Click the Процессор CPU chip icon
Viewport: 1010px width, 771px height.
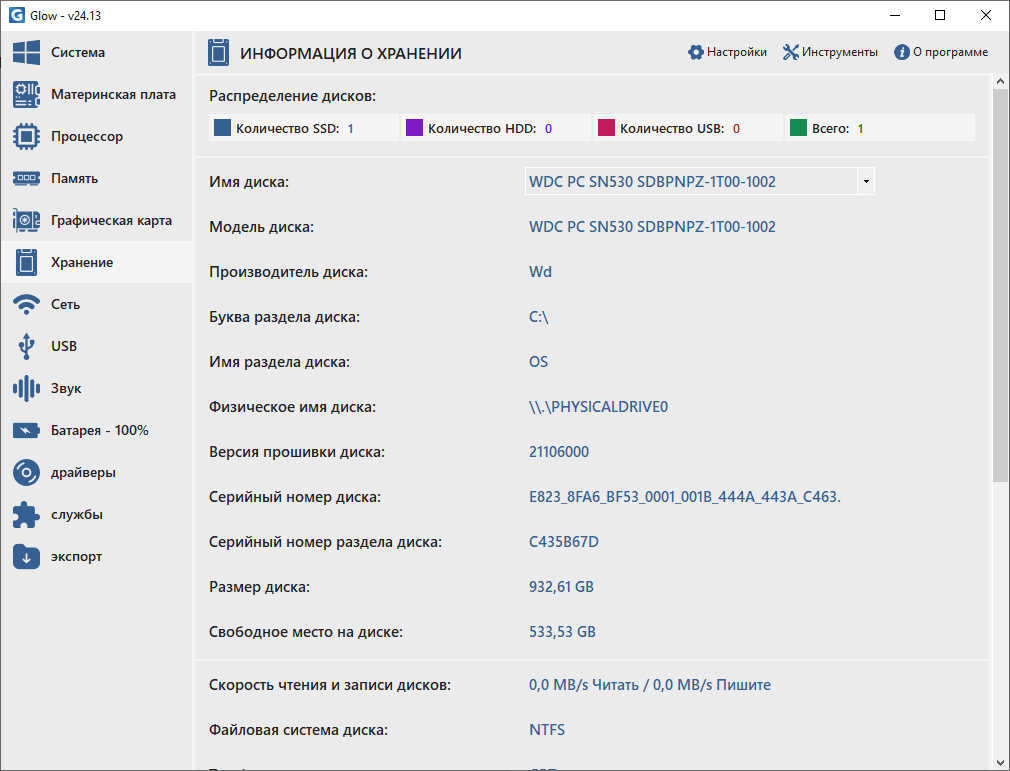coord(26,137)
